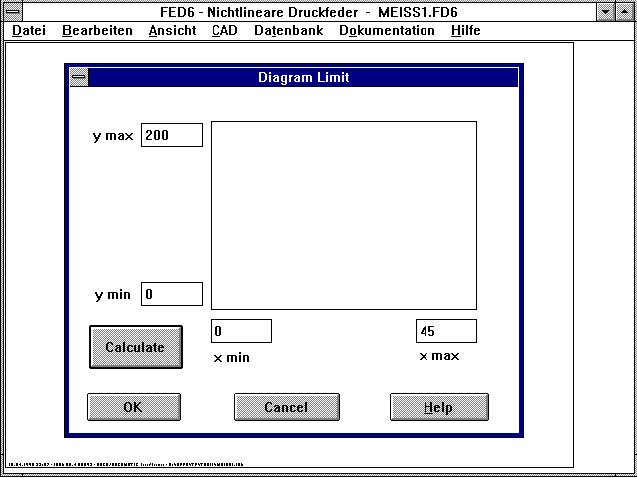637x478 pixels.
Task: Click the y max input field
Action: pos(172,135)
